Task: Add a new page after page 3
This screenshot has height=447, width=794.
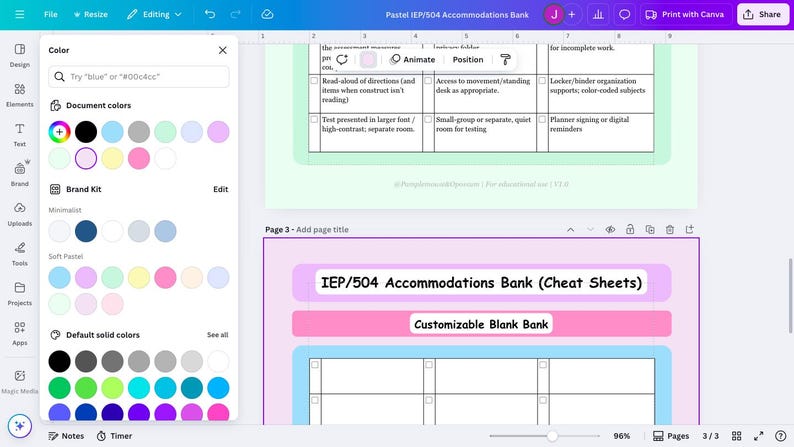Action: click(x=689, y=229)
